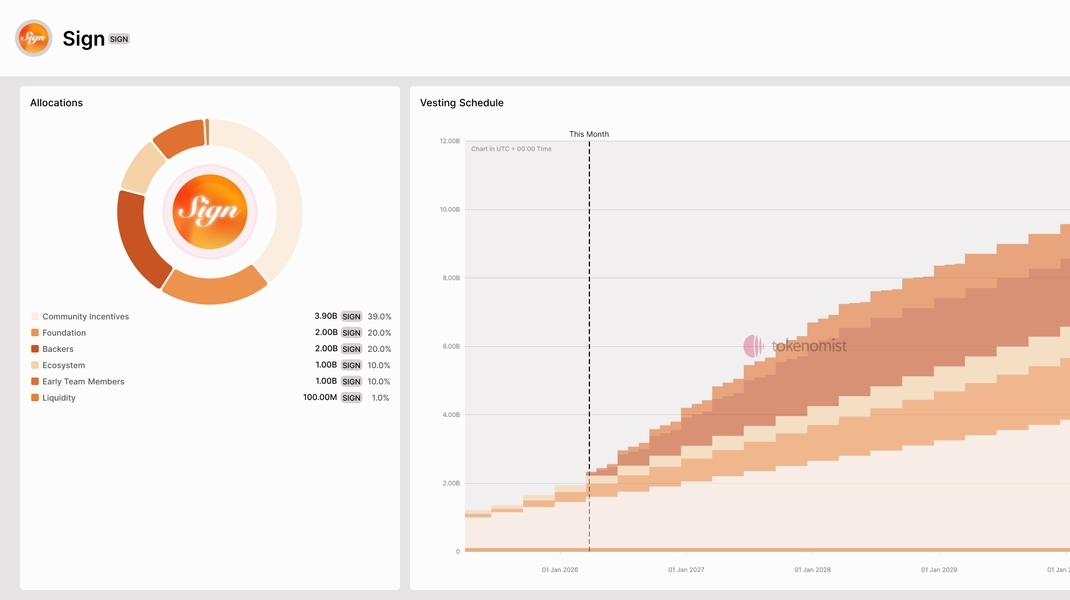Click the 01 Jan 2027 axis label
1070x600 pixels.
tap(686, 569)
